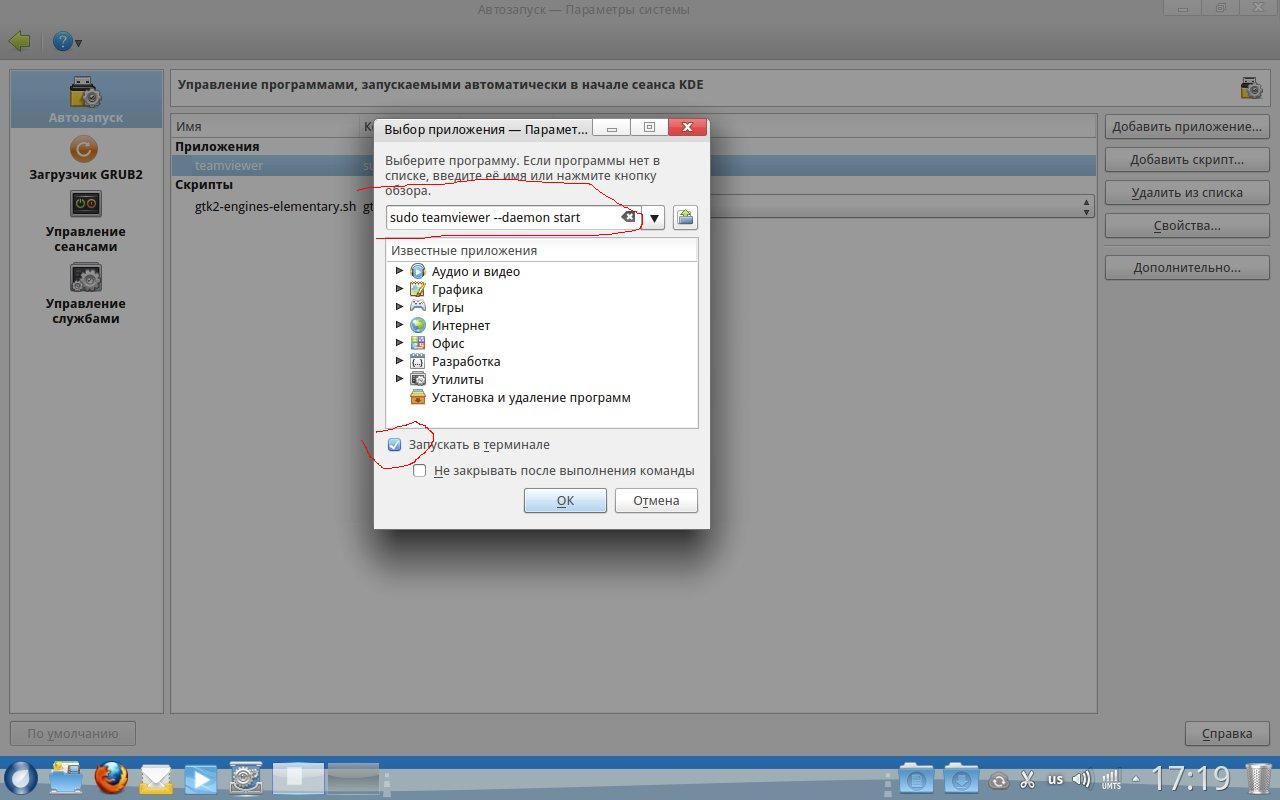Open the Автозапуск section in the sidebar
Viewport: 1280px width, 800px height.
click(86, 100)
